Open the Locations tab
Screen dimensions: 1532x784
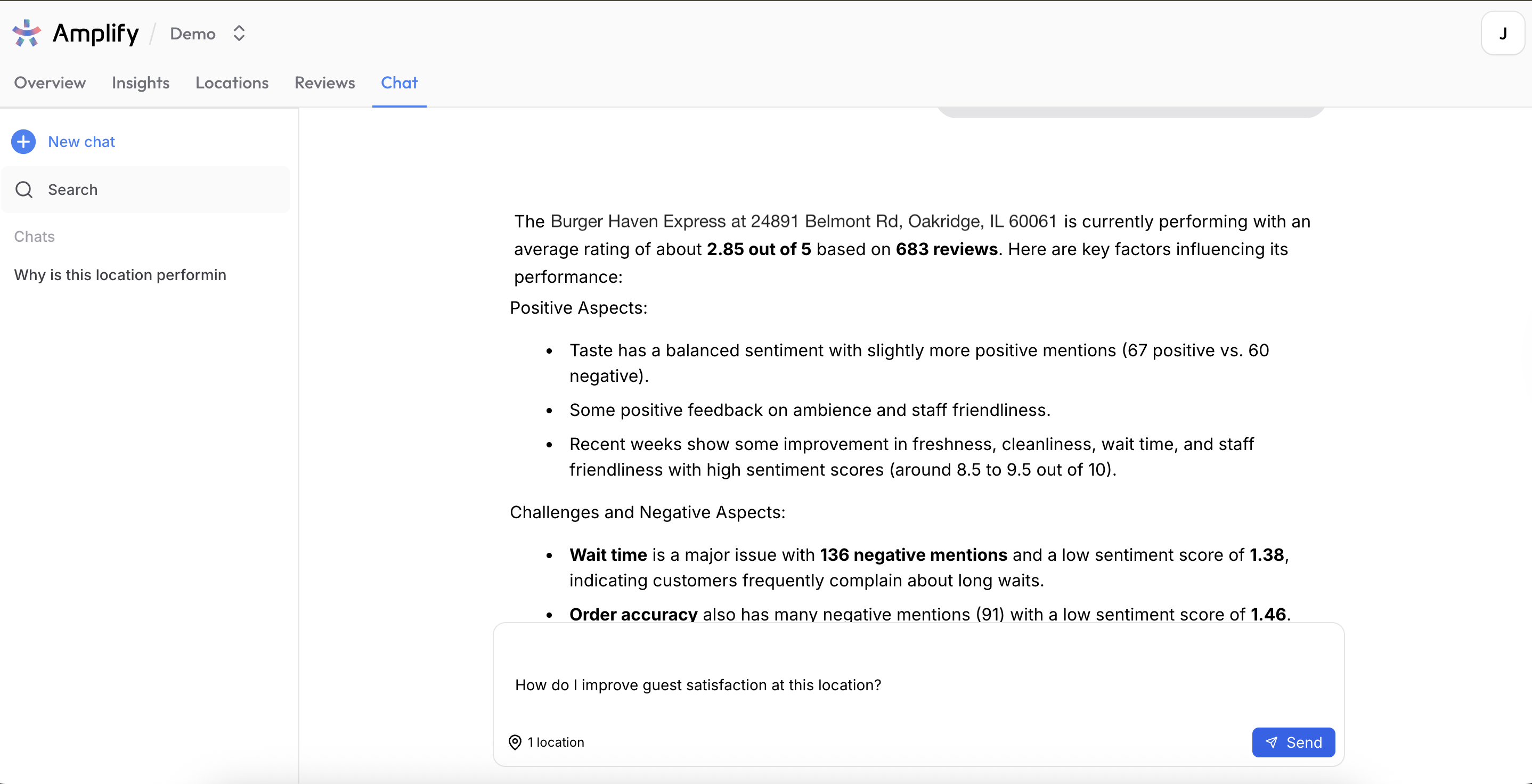232,83
